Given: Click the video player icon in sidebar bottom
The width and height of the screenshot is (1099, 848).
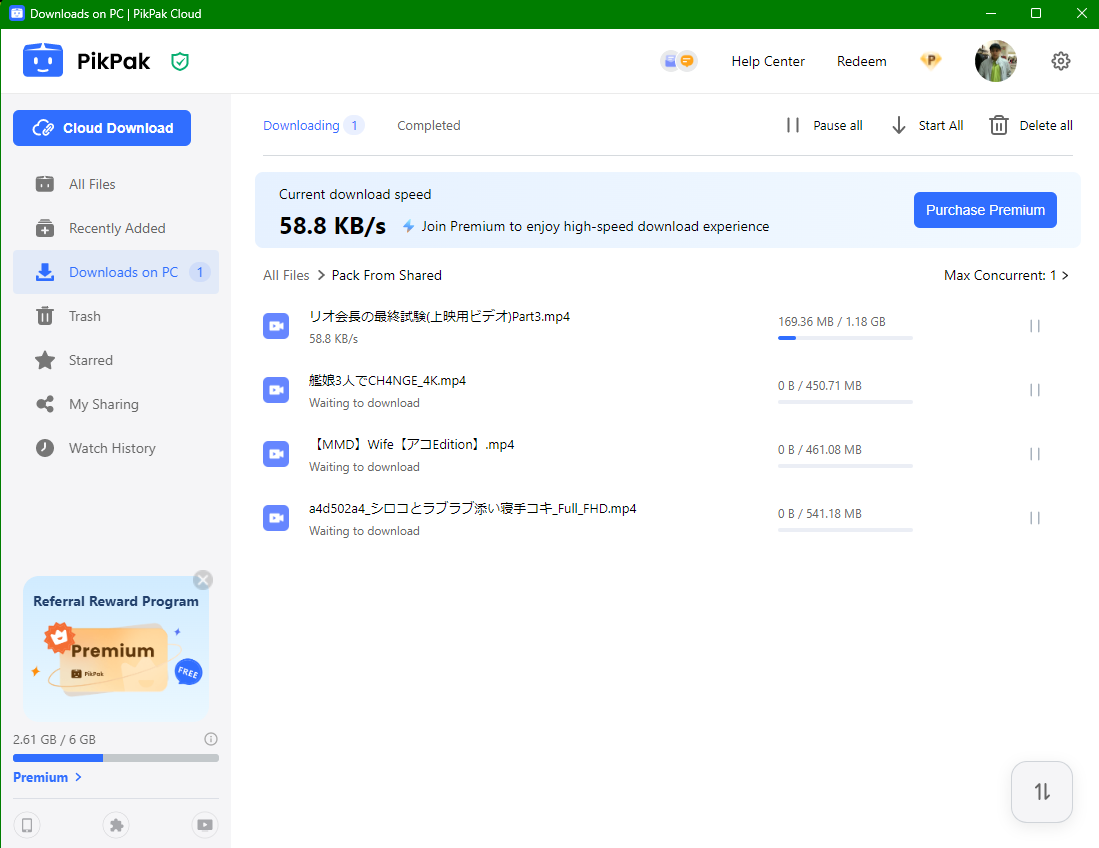Looking at the screenshot, I should click(x=205, y=825).
